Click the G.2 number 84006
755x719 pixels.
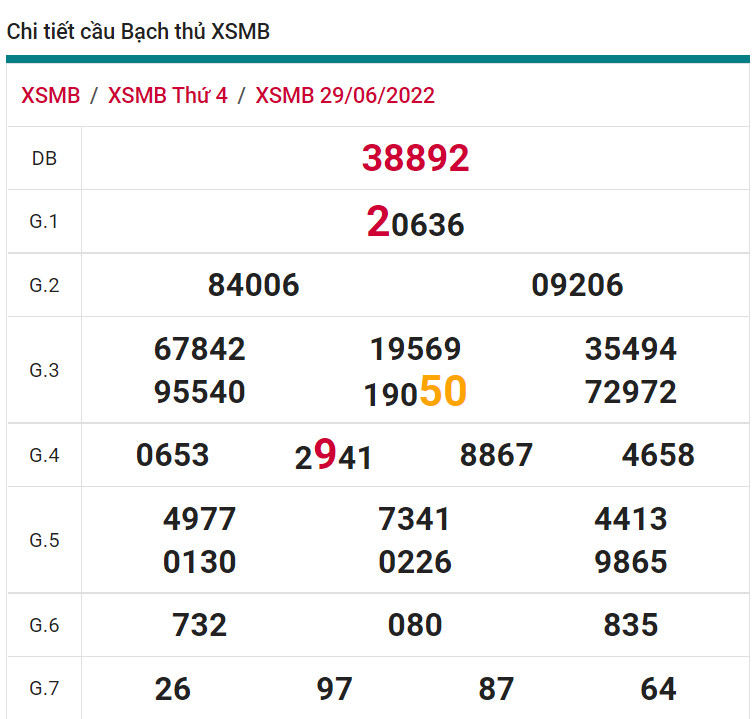[253, 285]
